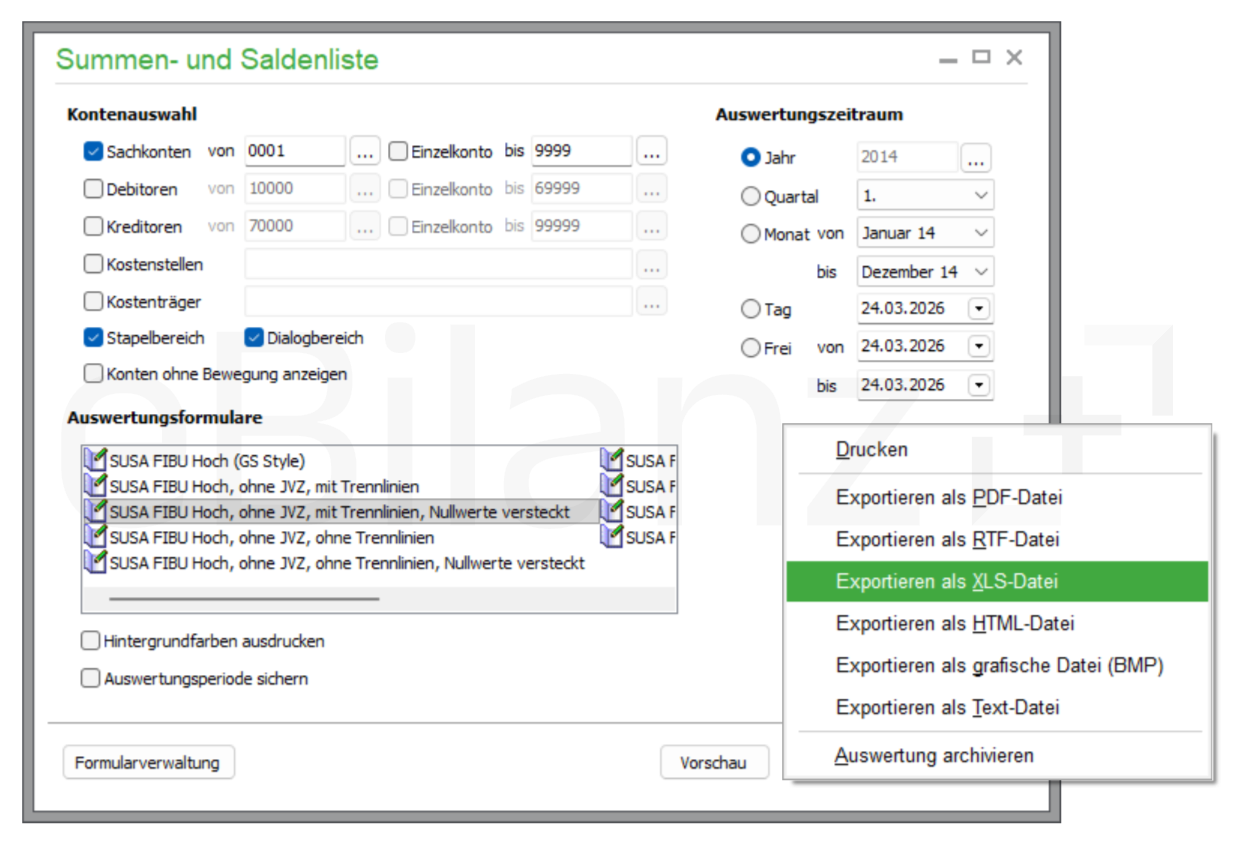This screenshot has height=850, width=1235.
Task: Choose 'Auswertung archivieren' menu entry
Action: point(997,755)
